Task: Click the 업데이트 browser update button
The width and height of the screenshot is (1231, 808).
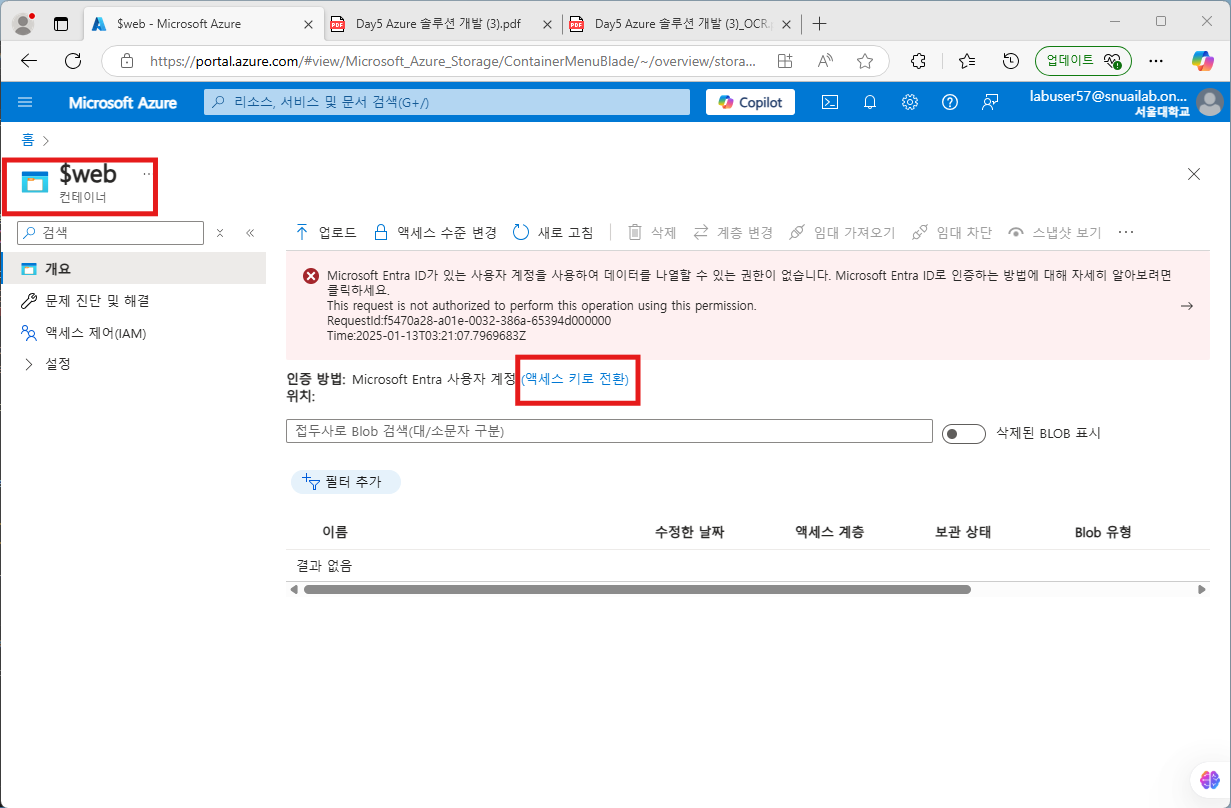Action: coord(1083,61)
